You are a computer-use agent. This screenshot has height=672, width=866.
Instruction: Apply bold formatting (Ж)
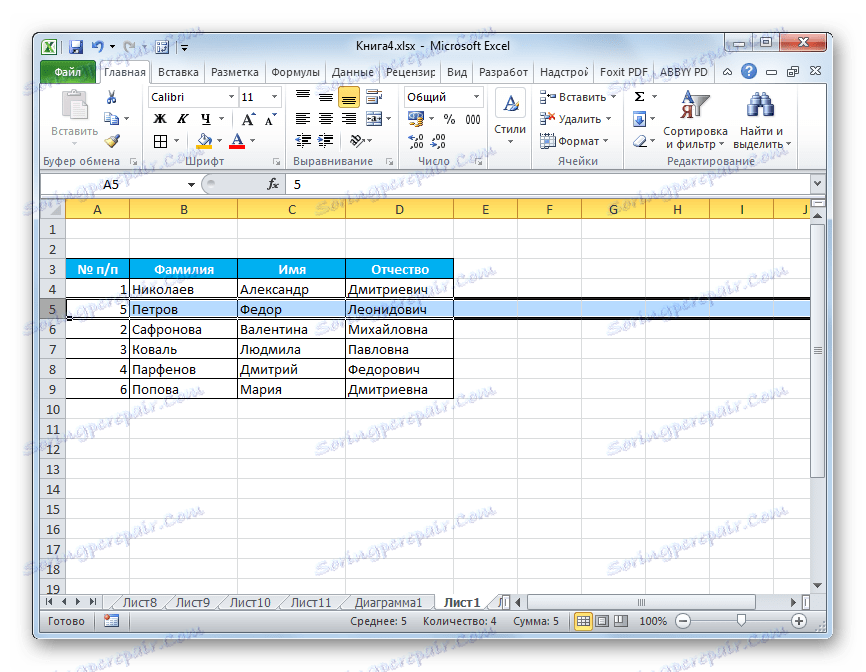click(x=160, y=119)
